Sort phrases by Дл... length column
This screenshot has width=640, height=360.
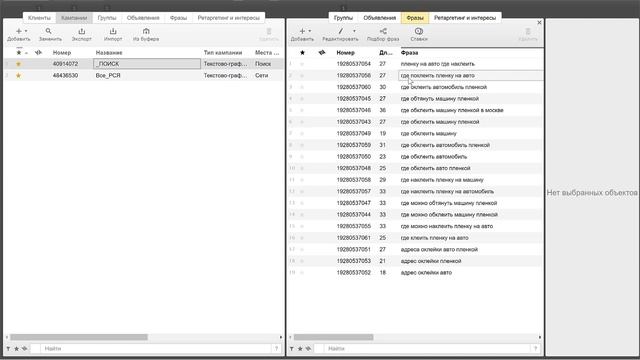click(386, 53)
